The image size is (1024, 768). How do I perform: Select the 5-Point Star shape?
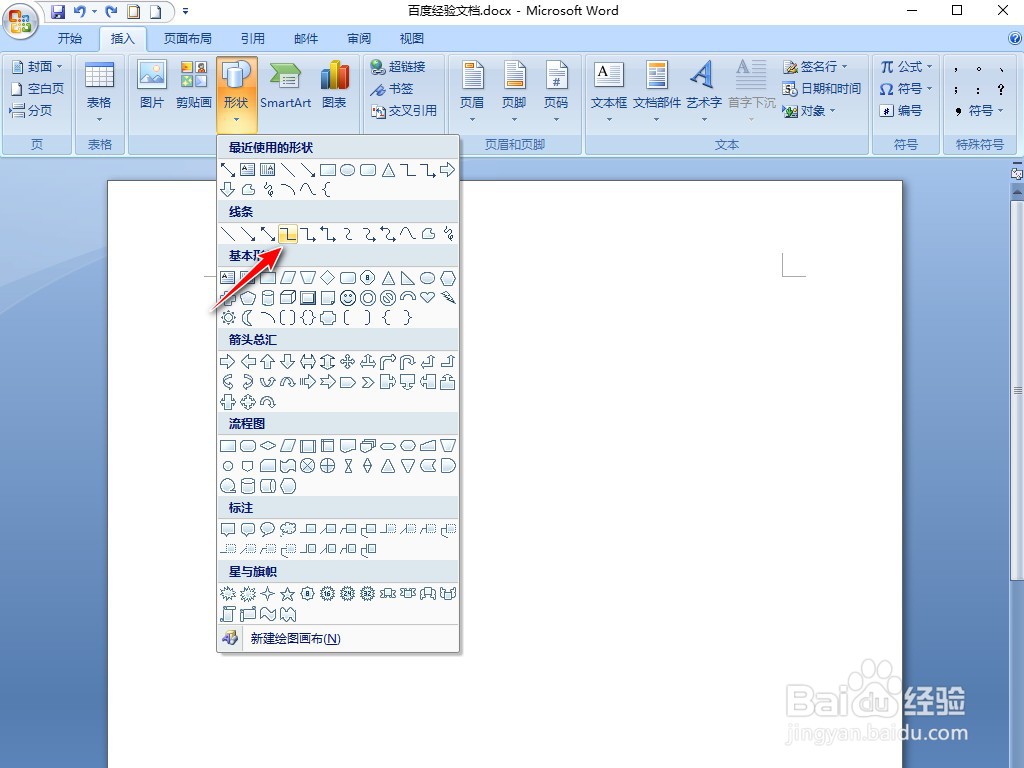pos(287,594)
